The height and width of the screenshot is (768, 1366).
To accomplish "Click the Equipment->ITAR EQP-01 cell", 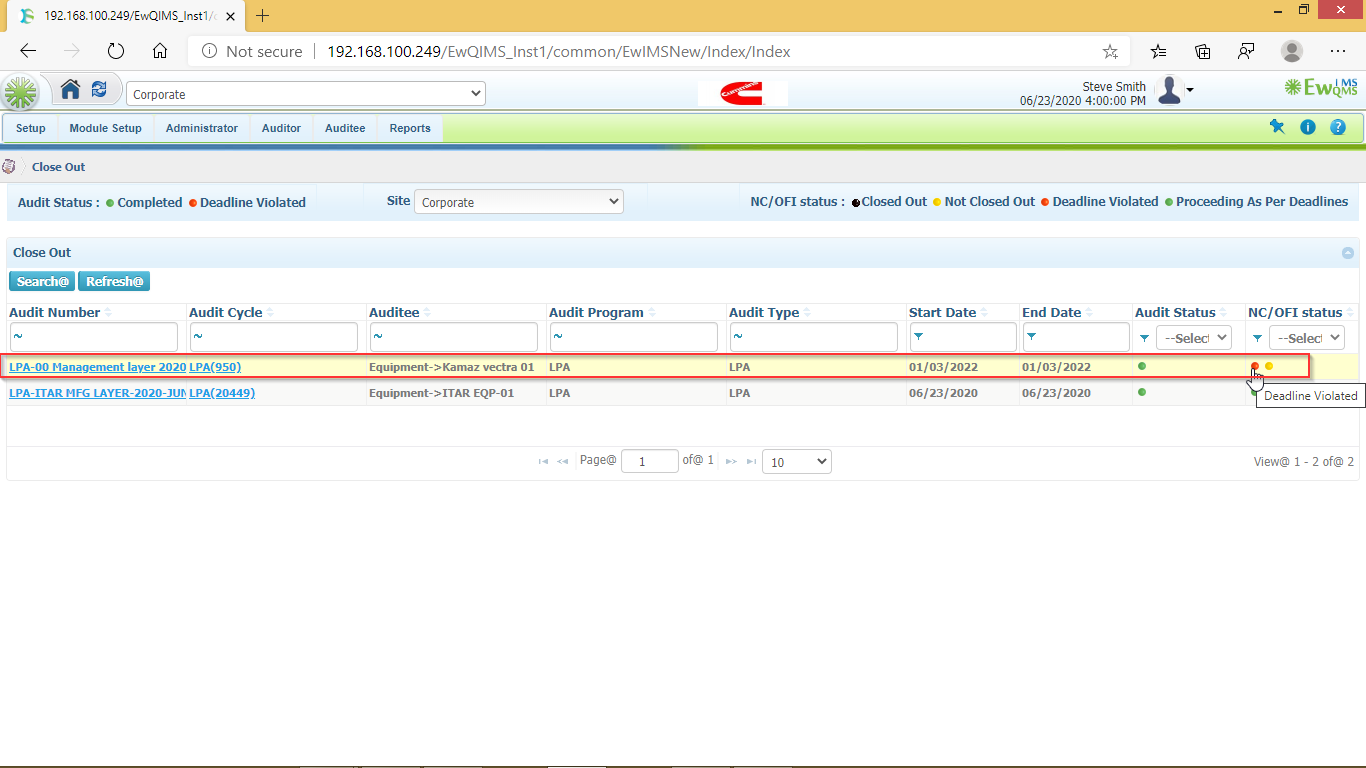I will [457, 393].
